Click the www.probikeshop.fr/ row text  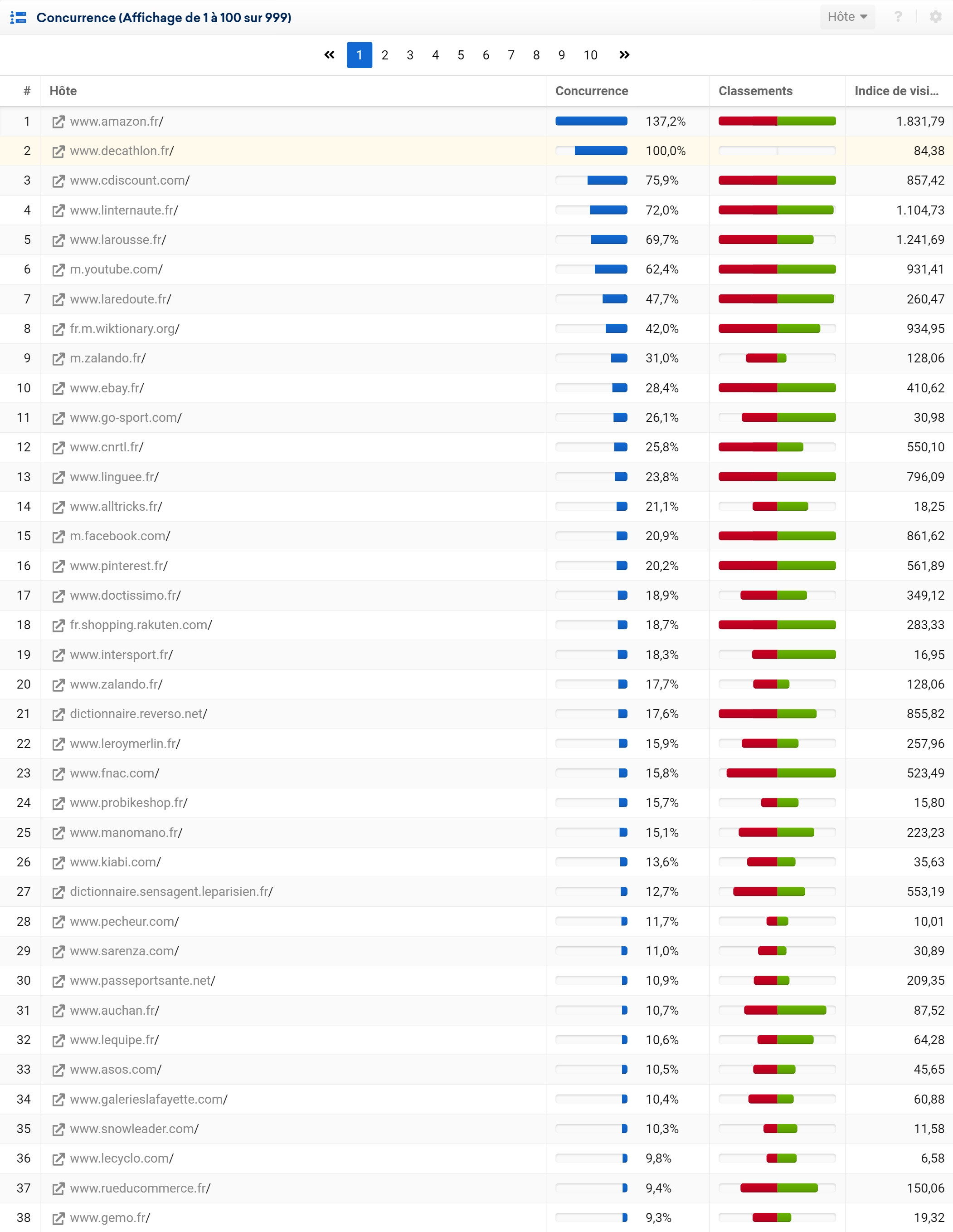coord(129,803)
